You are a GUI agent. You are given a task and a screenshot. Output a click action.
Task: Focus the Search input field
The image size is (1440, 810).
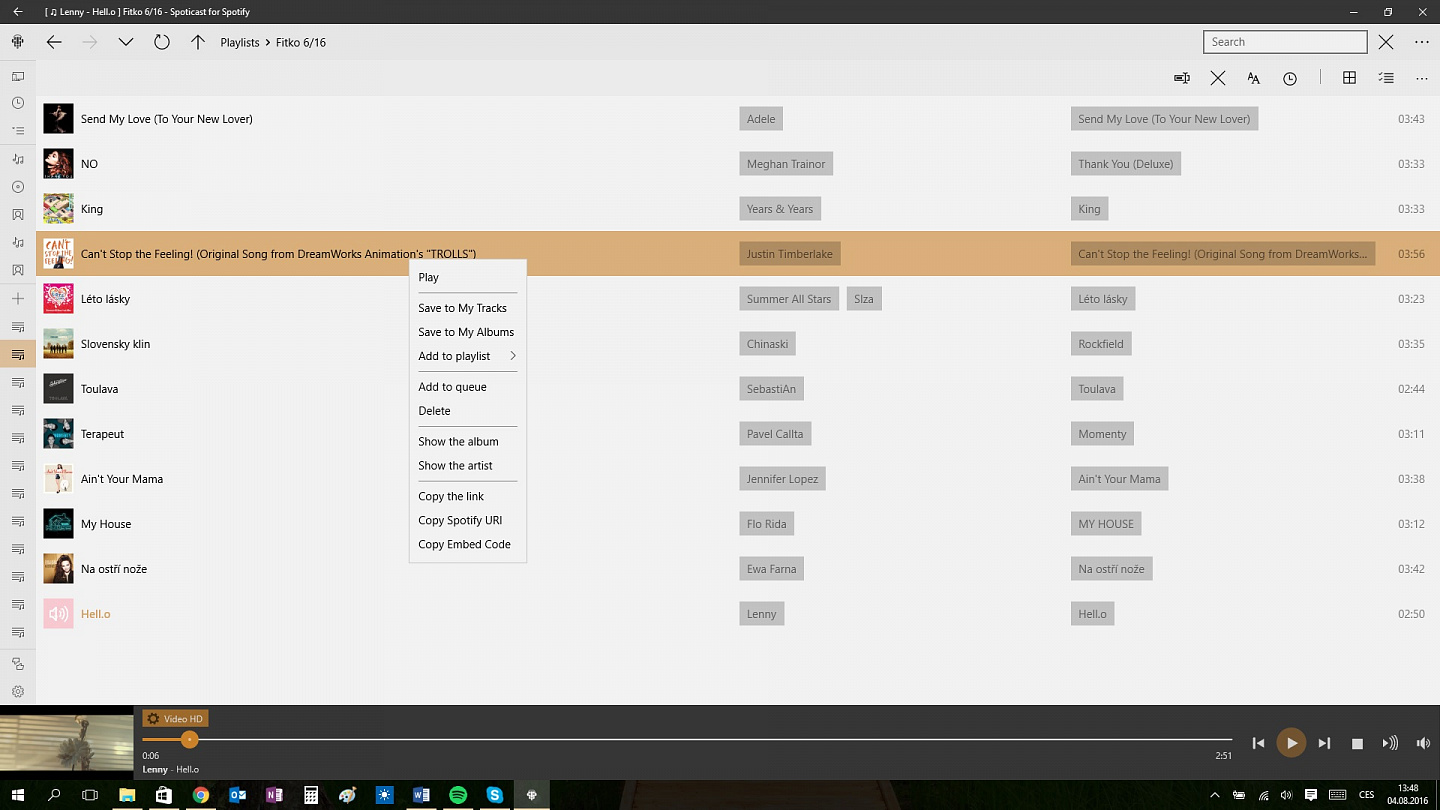click(x=1285, y=42)
